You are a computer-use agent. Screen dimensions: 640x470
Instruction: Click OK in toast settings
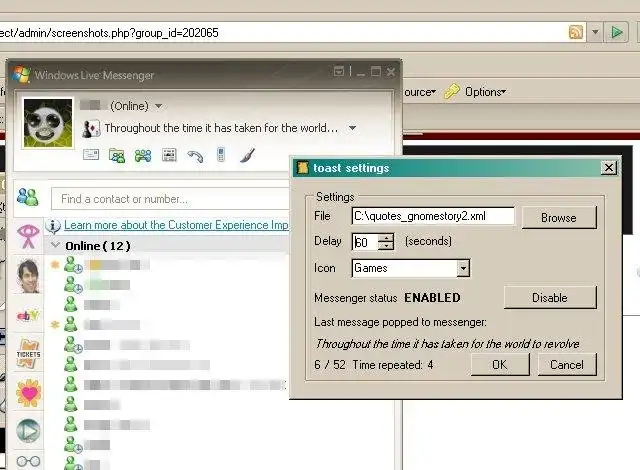500,364
